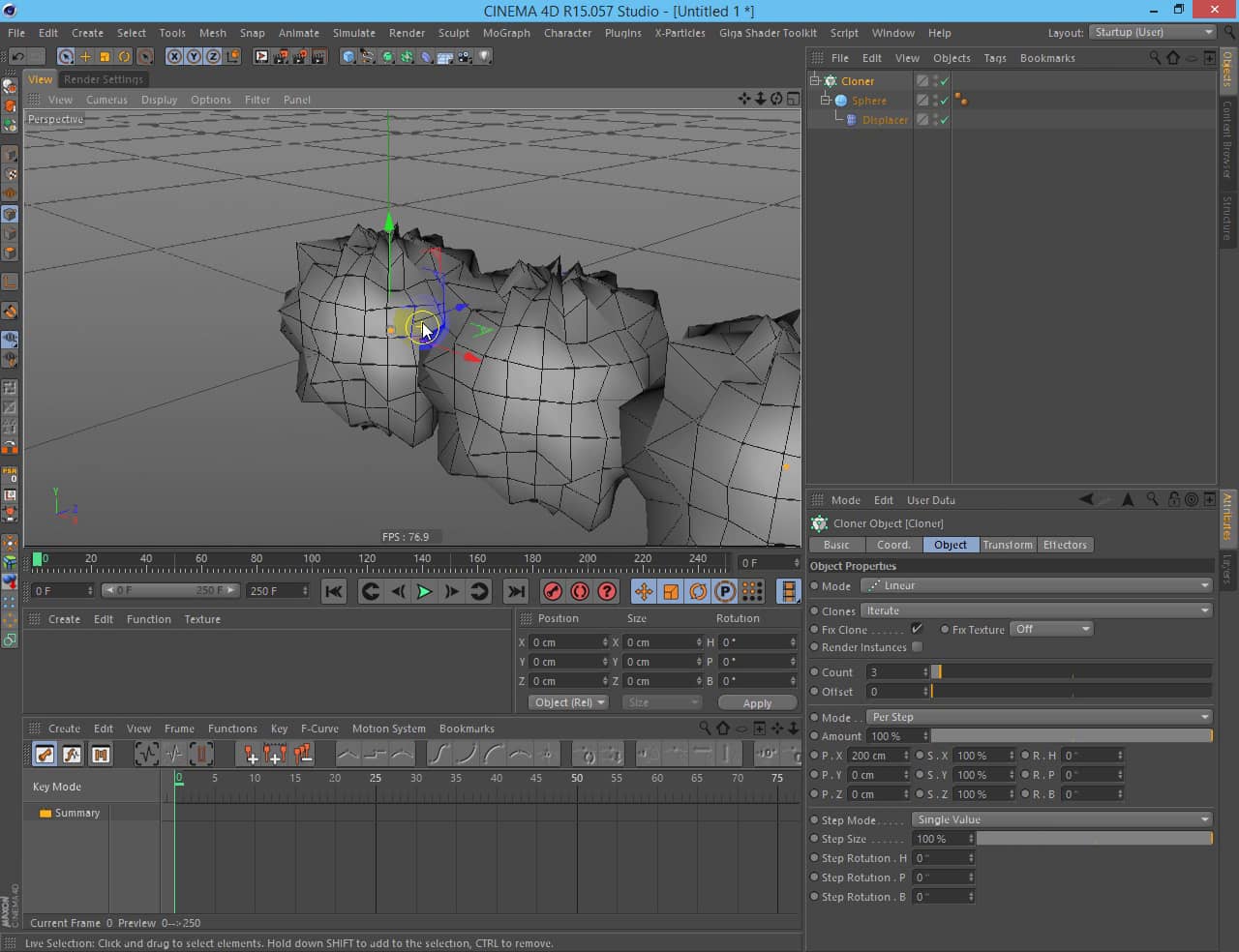Click the camera object icon in toolbar
The height and width of the screenshot is (952, 1239).
click(466, 57)
